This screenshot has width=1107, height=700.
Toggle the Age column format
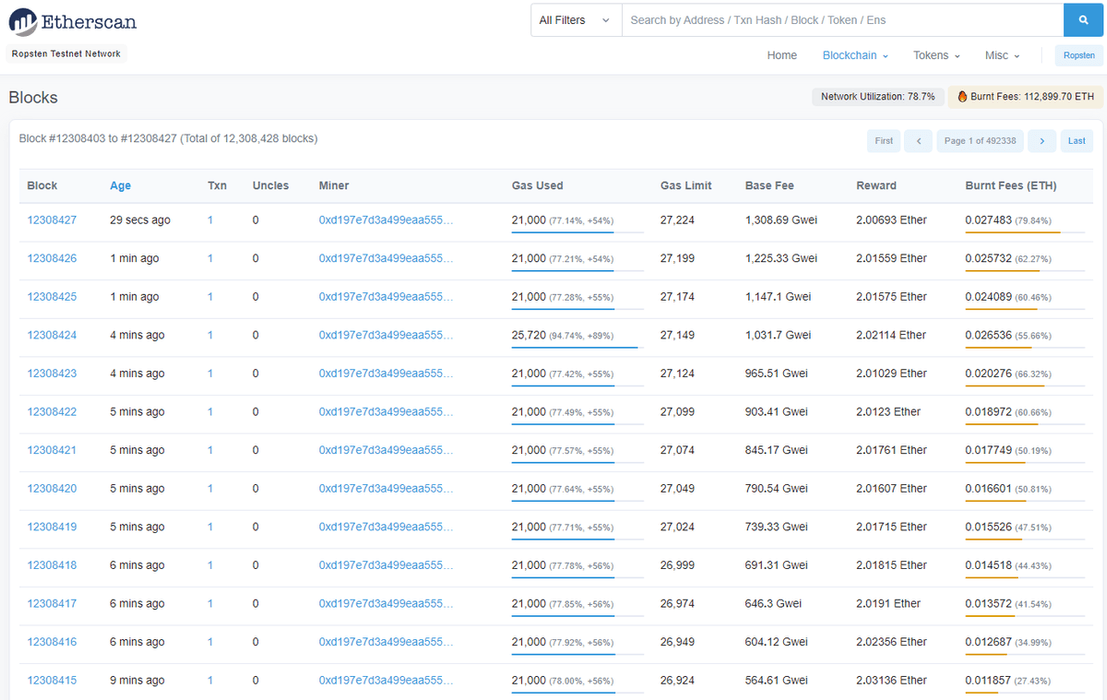point(120,186)
